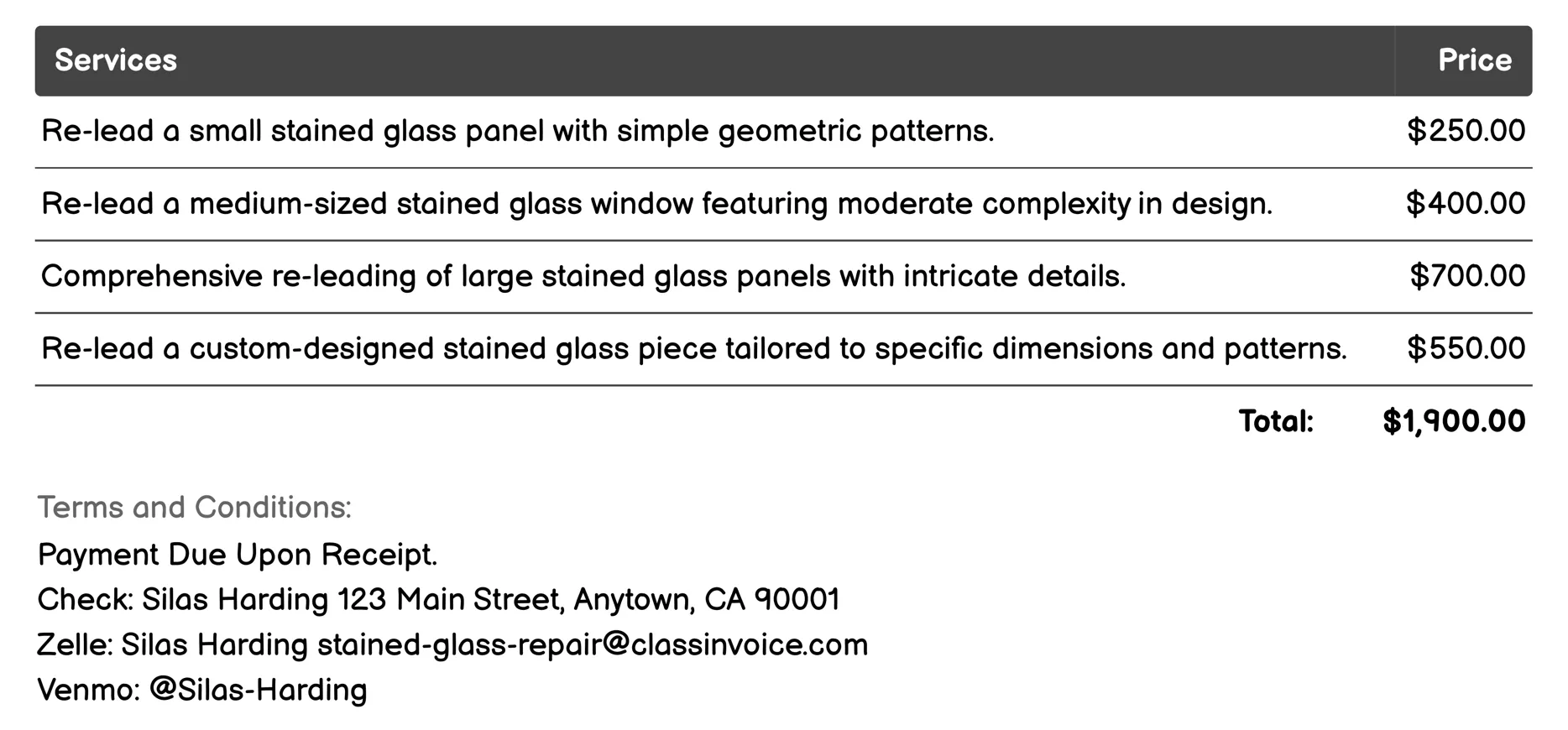This screenshot has height=730, width=1568.
Task: Click the $1,900.00 total amount
Action: [1454, 421]
